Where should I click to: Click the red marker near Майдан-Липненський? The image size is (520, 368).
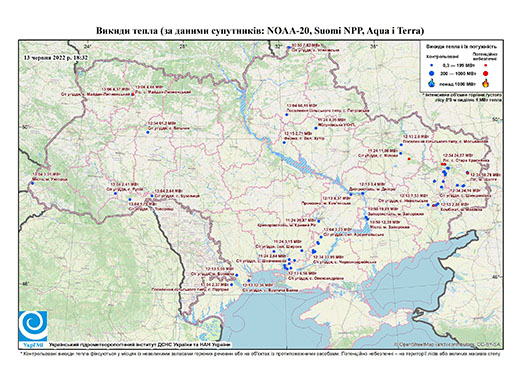click(133, 95)
